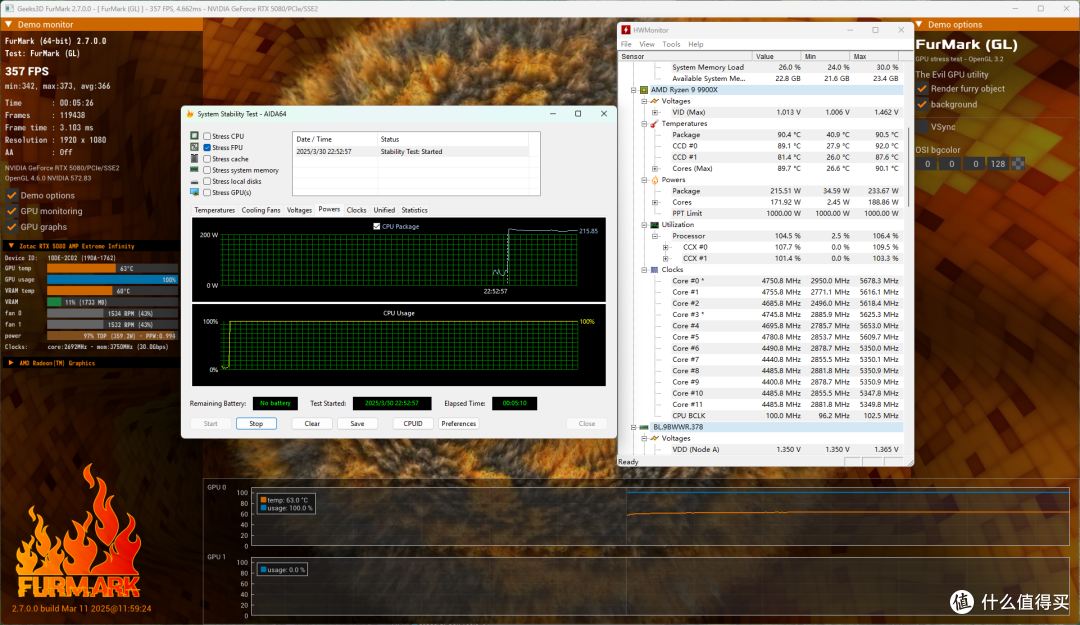The width and height of the screenshot is (1080, 625).
Task: Open the File menu in HWMonitor
Action: (x=626, y=44)
